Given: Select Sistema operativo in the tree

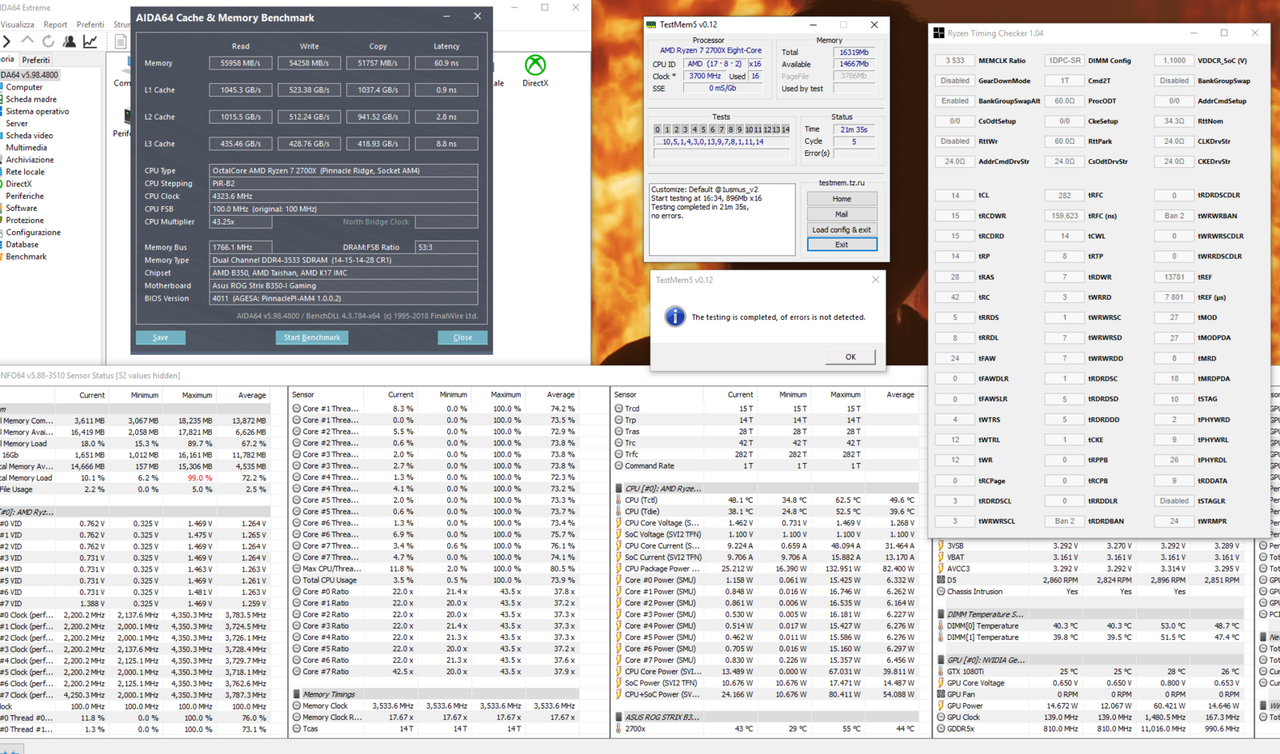Looking at the screenshot, I should pos(37,111).
